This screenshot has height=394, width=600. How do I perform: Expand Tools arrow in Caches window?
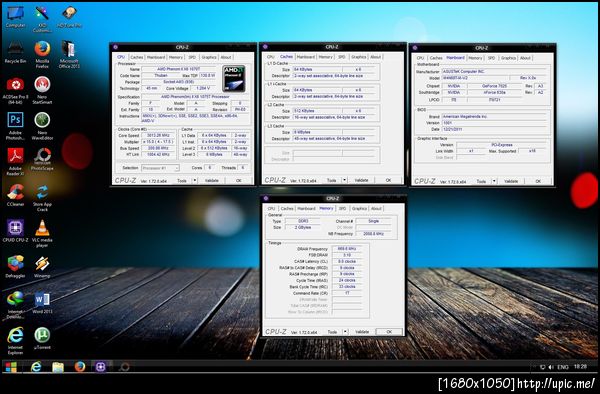point(344,180)
